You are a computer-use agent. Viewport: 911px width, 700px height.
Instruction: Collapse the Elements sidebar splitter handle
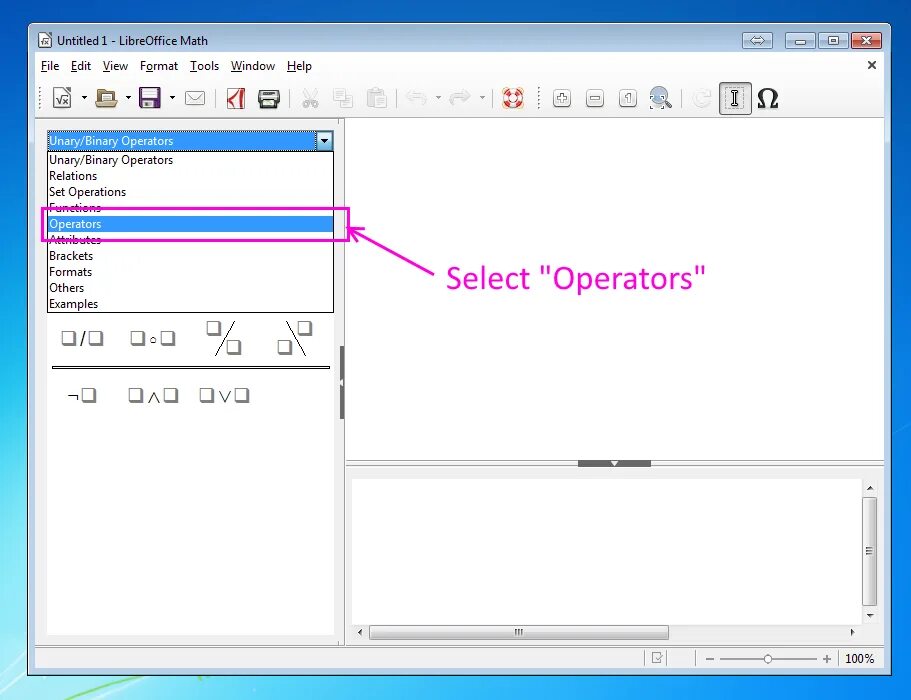pos(342,382)
